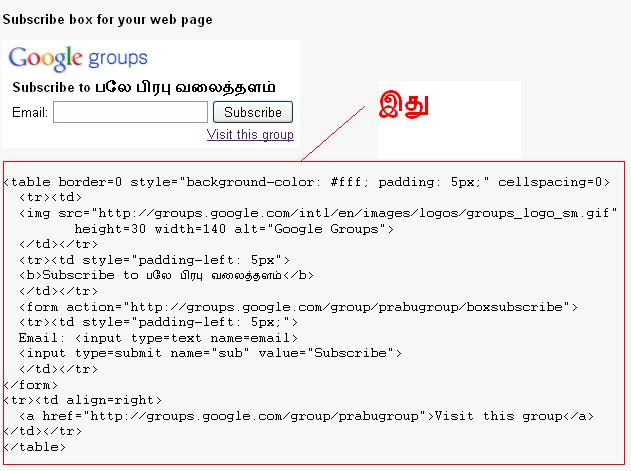Click the a href prabugroup code line
The height and width of the screenshot is (471, 631).
[306, 416]
